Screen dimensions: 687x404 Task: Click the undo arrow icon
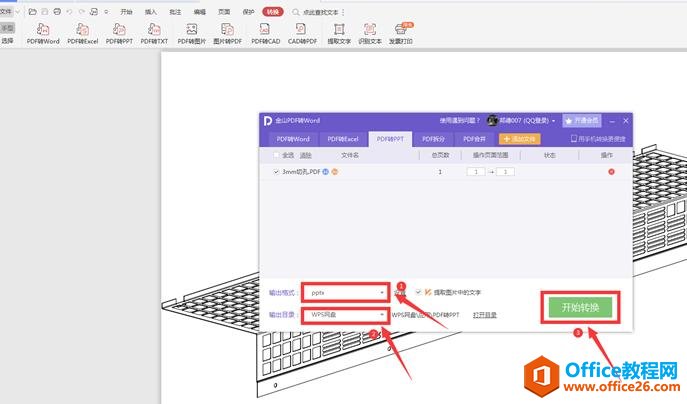(x=69, y=12)
